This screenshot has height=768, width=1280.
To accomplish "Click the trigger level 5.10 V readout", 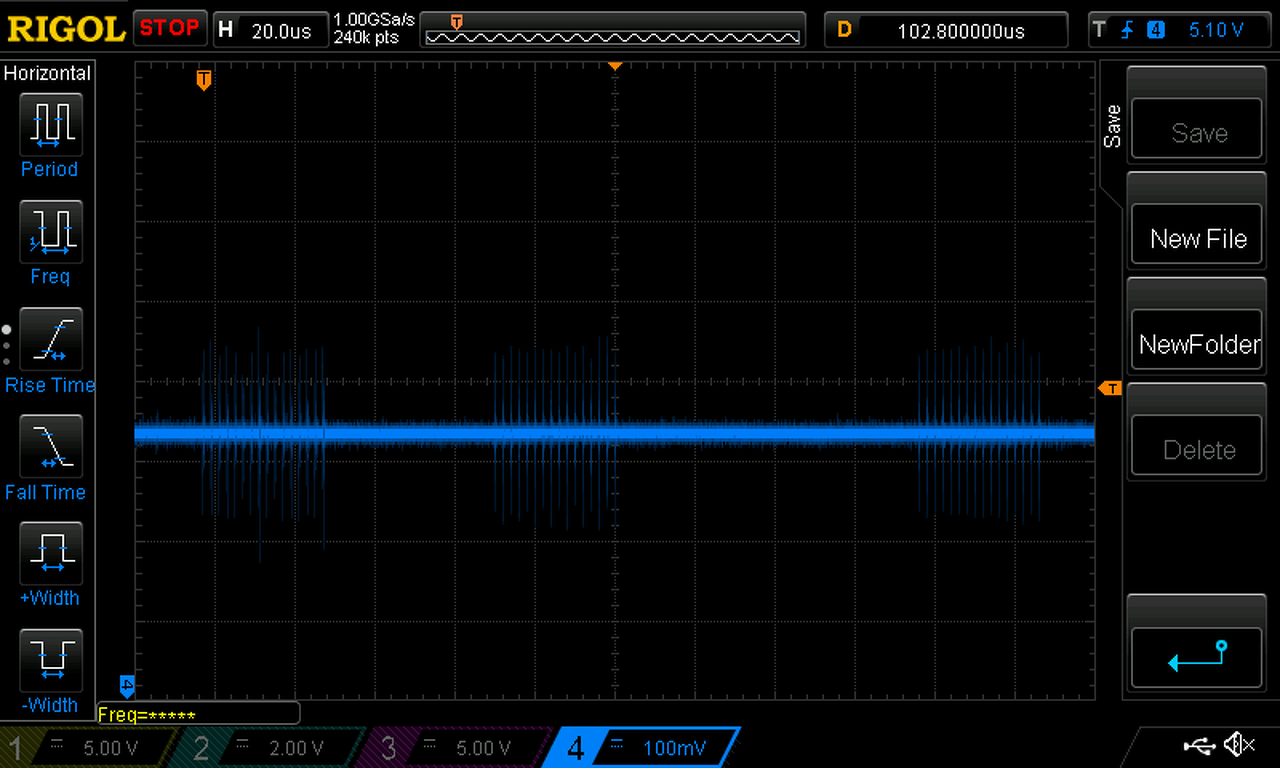I will [1215, 30].
